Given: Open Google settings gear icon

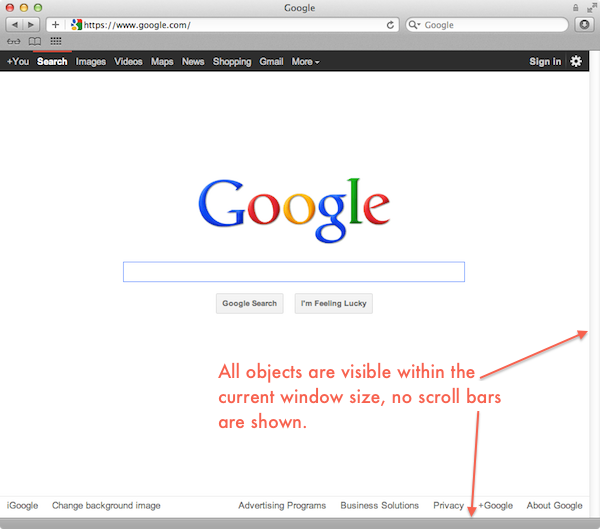Looking at the screenshot, I should [x=576, y=61].
